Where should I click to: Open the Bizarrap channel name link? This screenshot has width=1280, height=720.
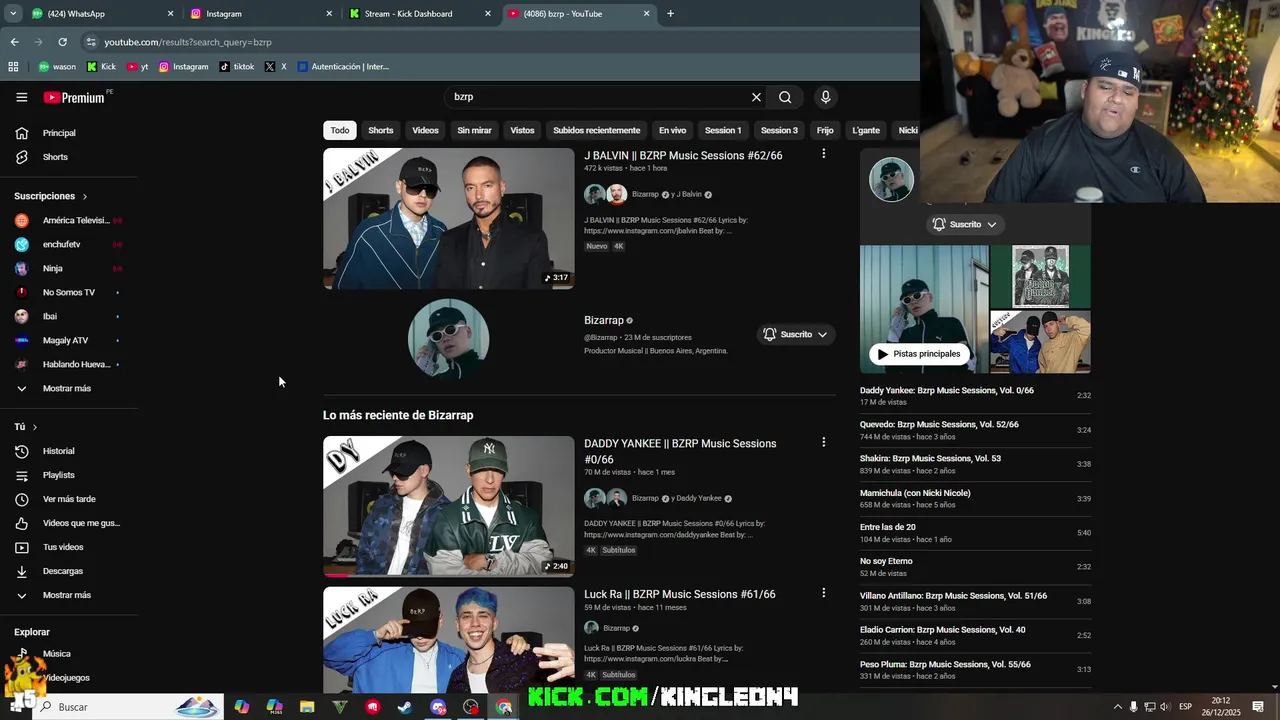pos(604,321)
